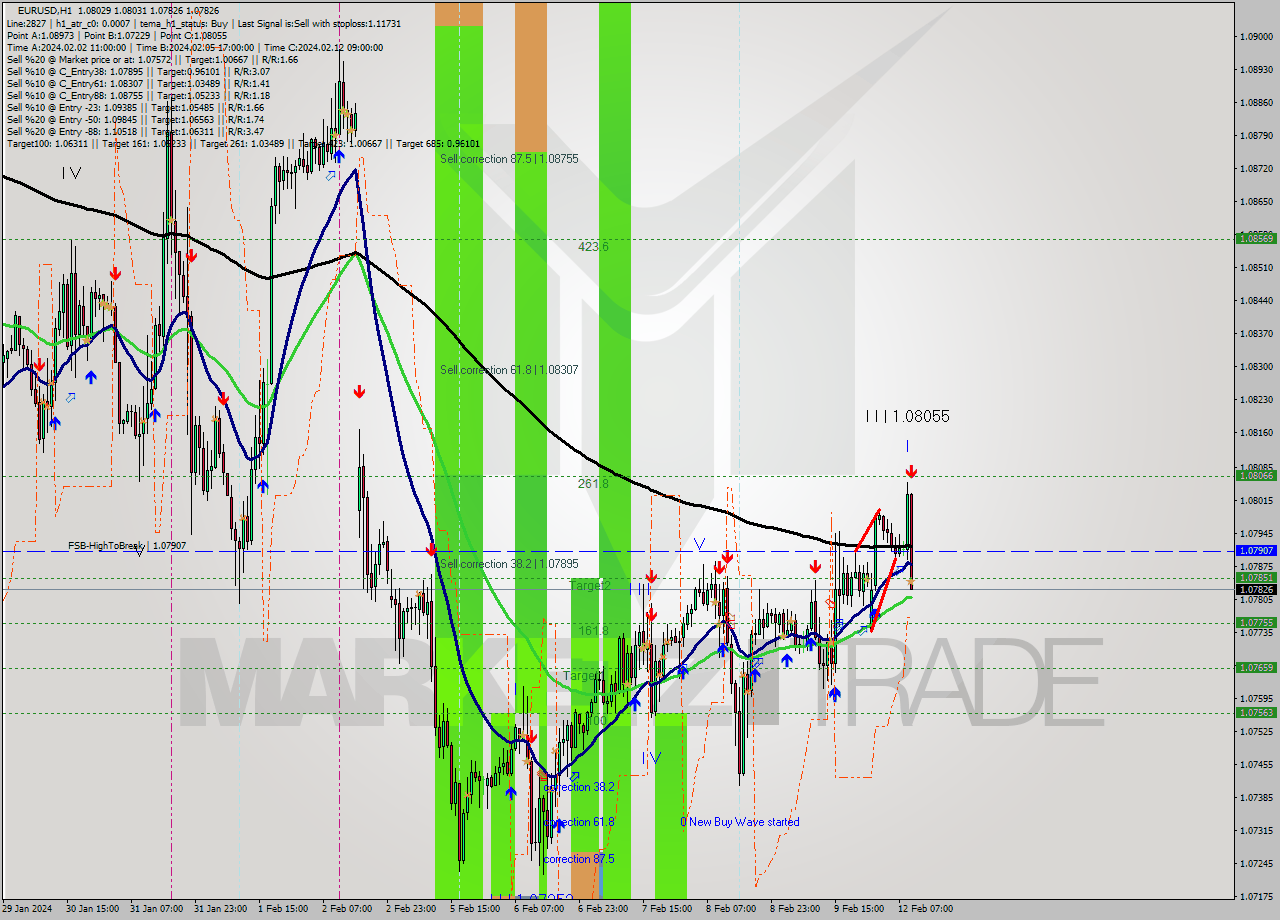Image resolution: width=1280 pixels, height=920 pixels.
Task: Click the '31 Jan 23:00' time label
Action: pos(219,909)
